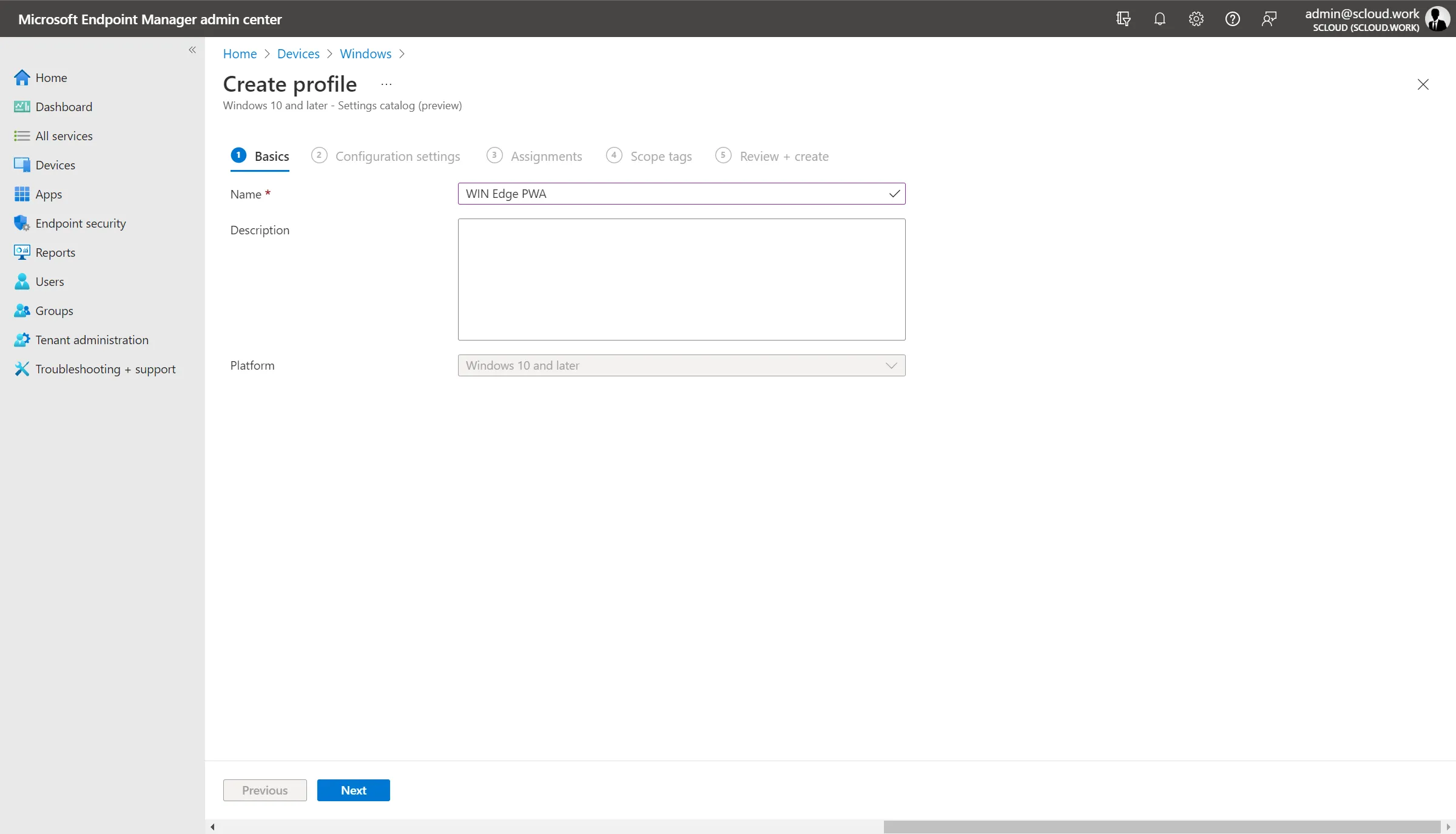1456x834 pixels.
Task: Go to the Windows breadcrumb link
Action: (x=365, y=54)
